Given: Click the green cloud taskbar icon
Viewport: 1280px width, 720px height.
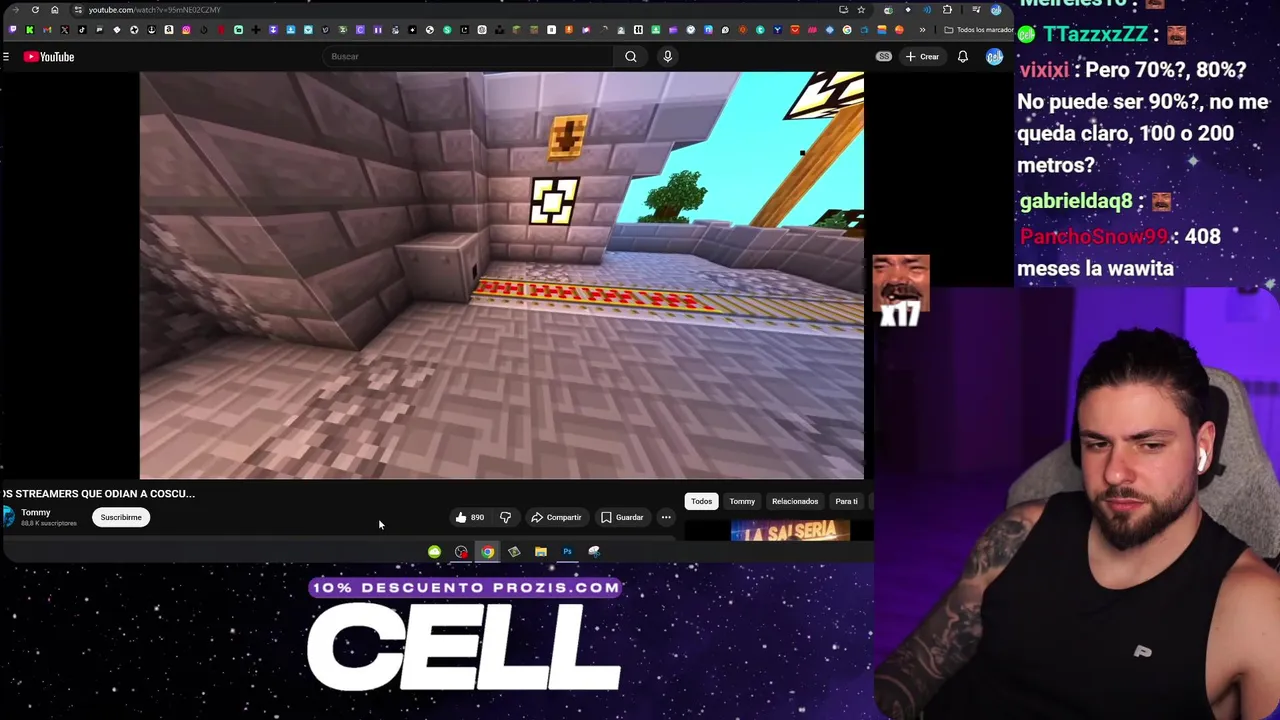Looking at the screenshot, I should point(434,552).
